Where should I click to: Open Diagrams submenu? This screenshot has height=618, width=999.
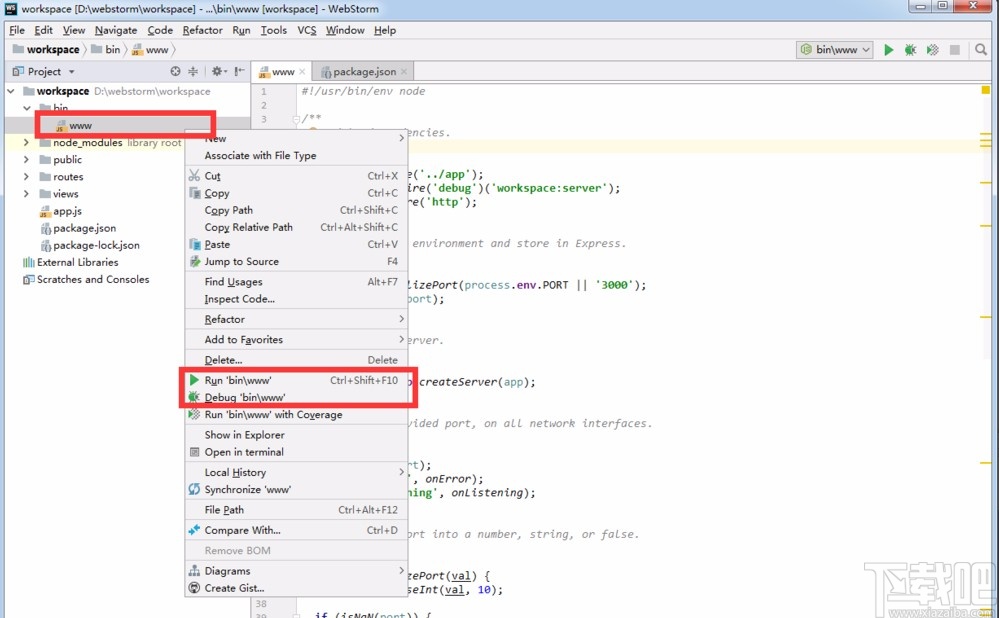pyautogui.click(x=296, y=571)
